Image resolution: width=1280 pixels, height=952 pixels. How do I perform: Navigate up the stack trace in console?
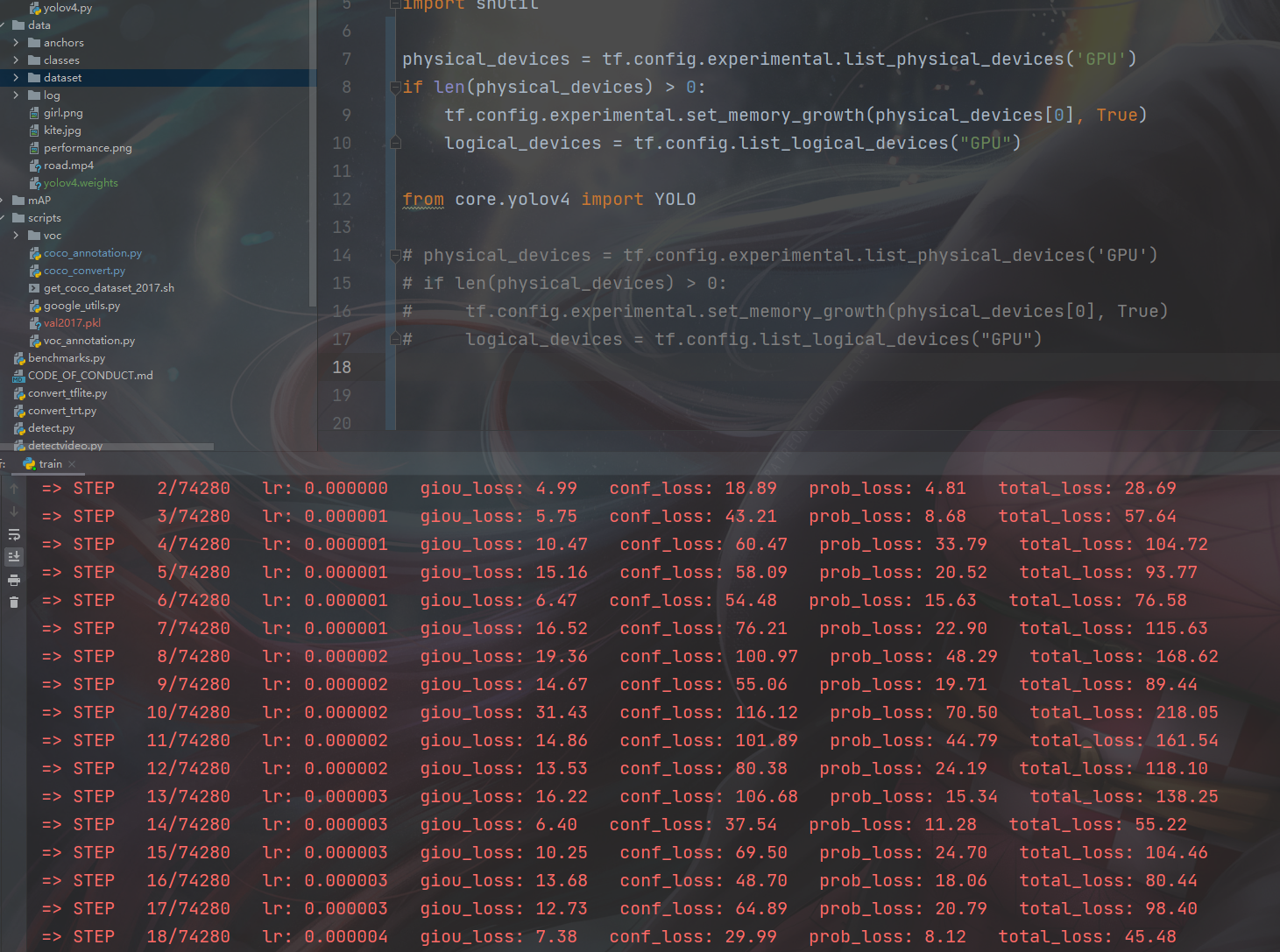13,488
